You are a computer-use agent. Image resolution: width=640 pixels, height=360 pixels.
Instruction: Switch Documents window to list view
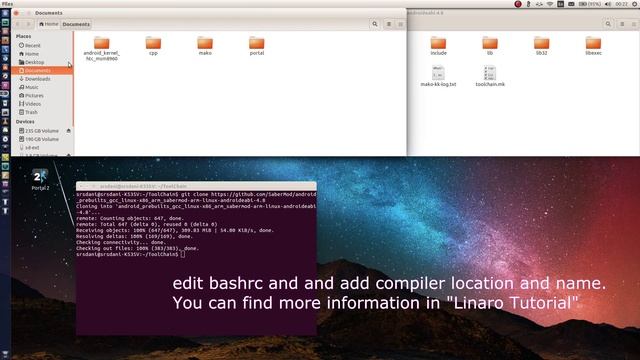[x=389, y=24]
